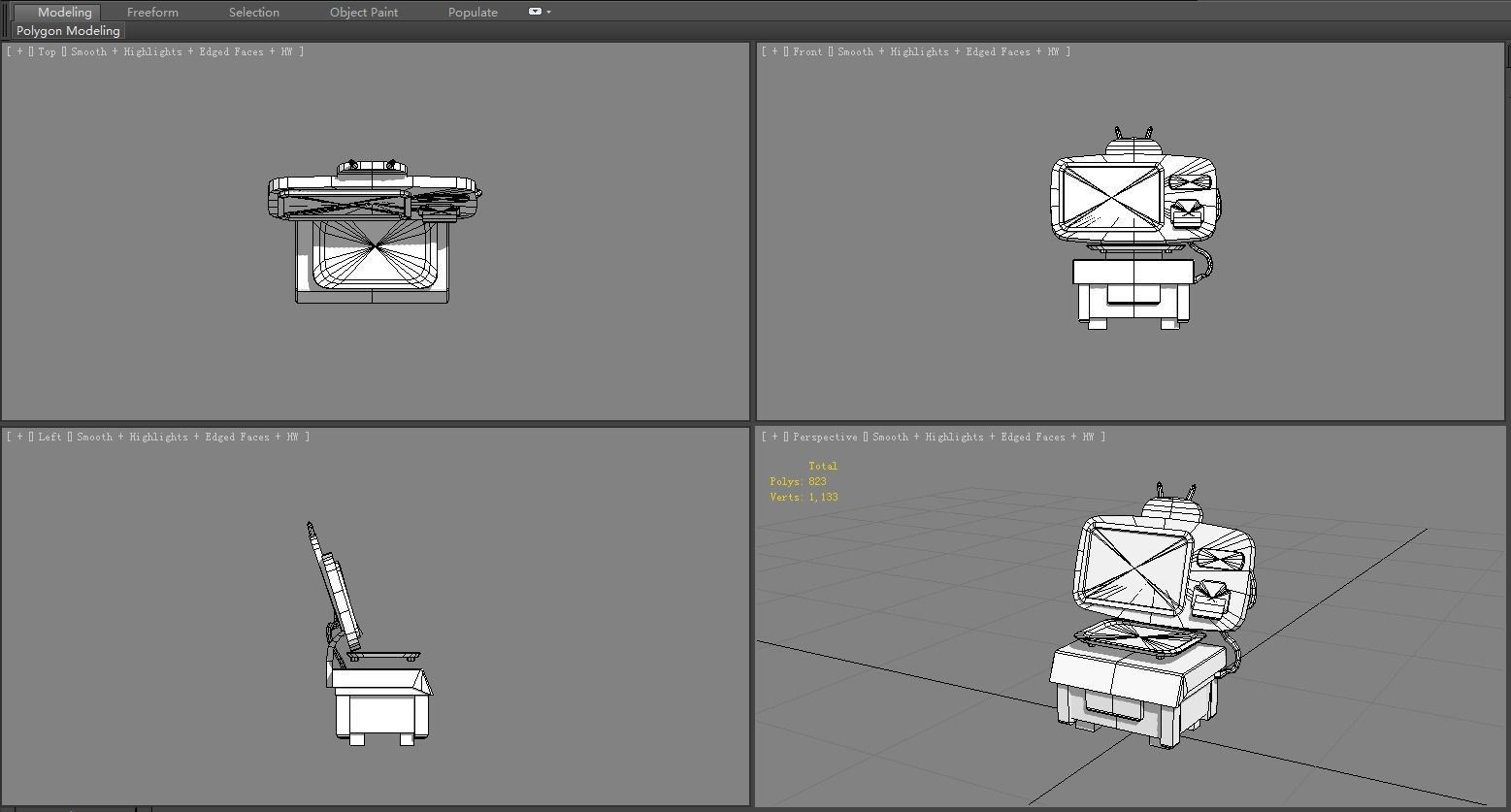Switch to the Object Paint tab
This screenshot has width=1511, height=812.
click(364, 12)
